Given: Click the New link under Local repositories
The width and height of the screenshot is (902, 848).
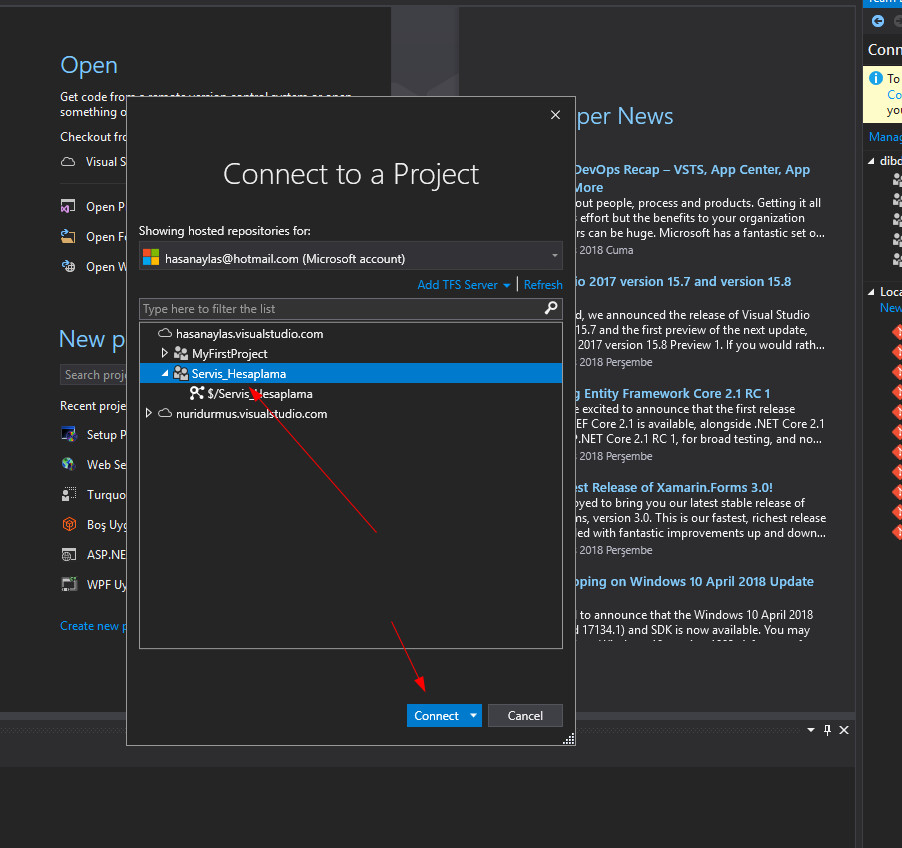Looking at the screenshot, I should [x=890, y=308].
